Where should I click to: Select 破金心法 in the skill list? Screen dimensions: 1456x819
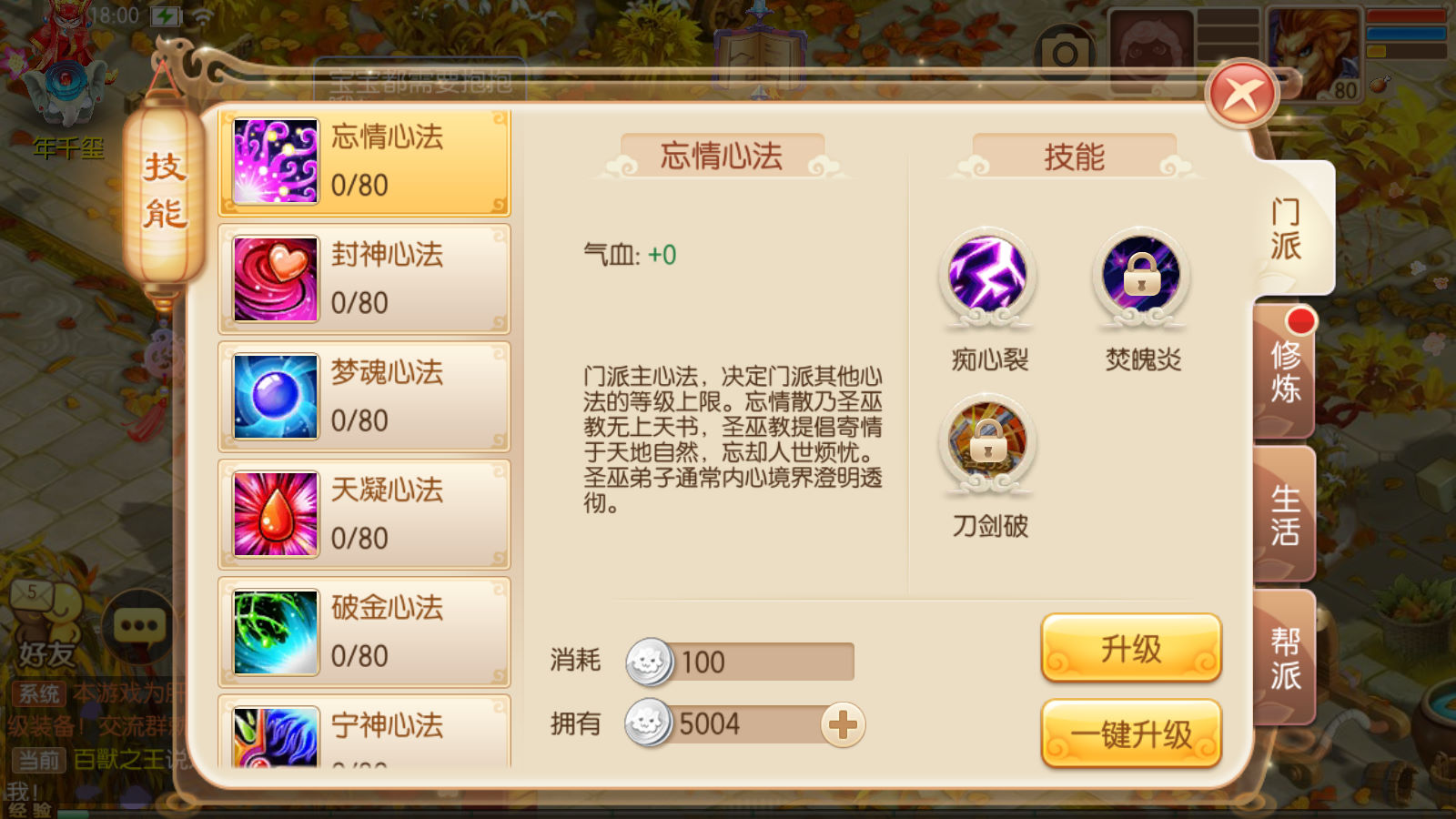[364, 632]
